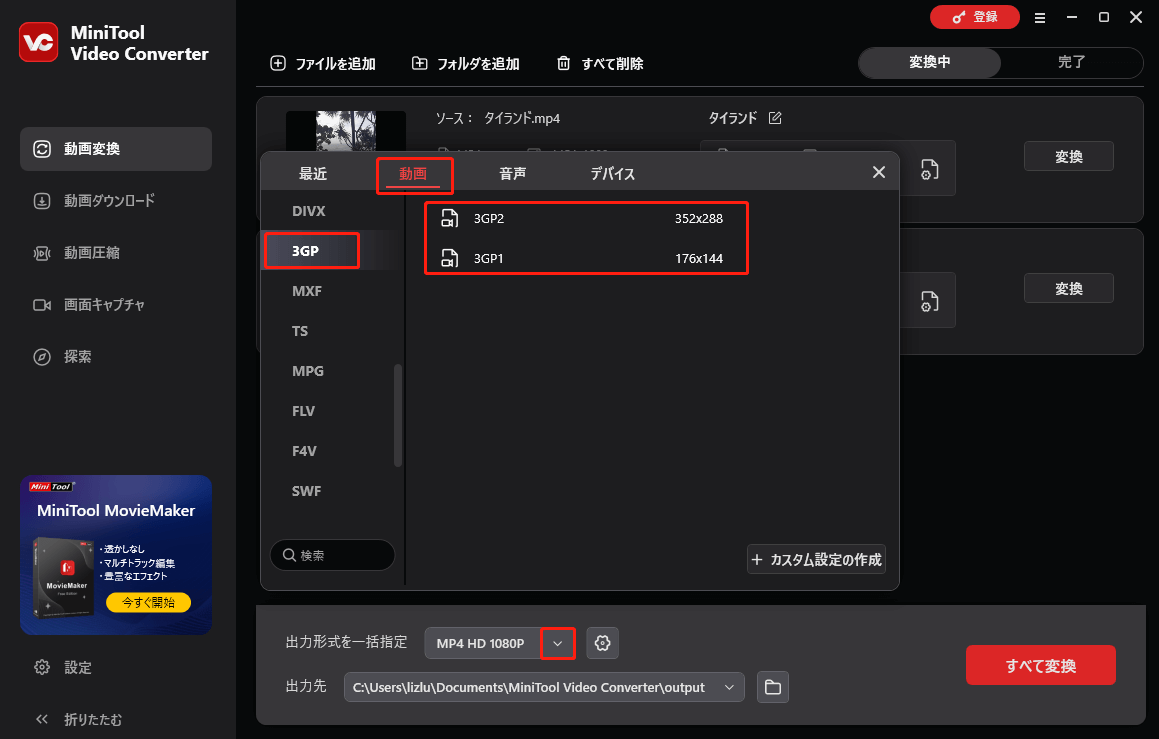The height and width of the screenshot is (739, 1159).
Task: Open the 動画変換 sidebar section
Action: [x=116, y=149]
